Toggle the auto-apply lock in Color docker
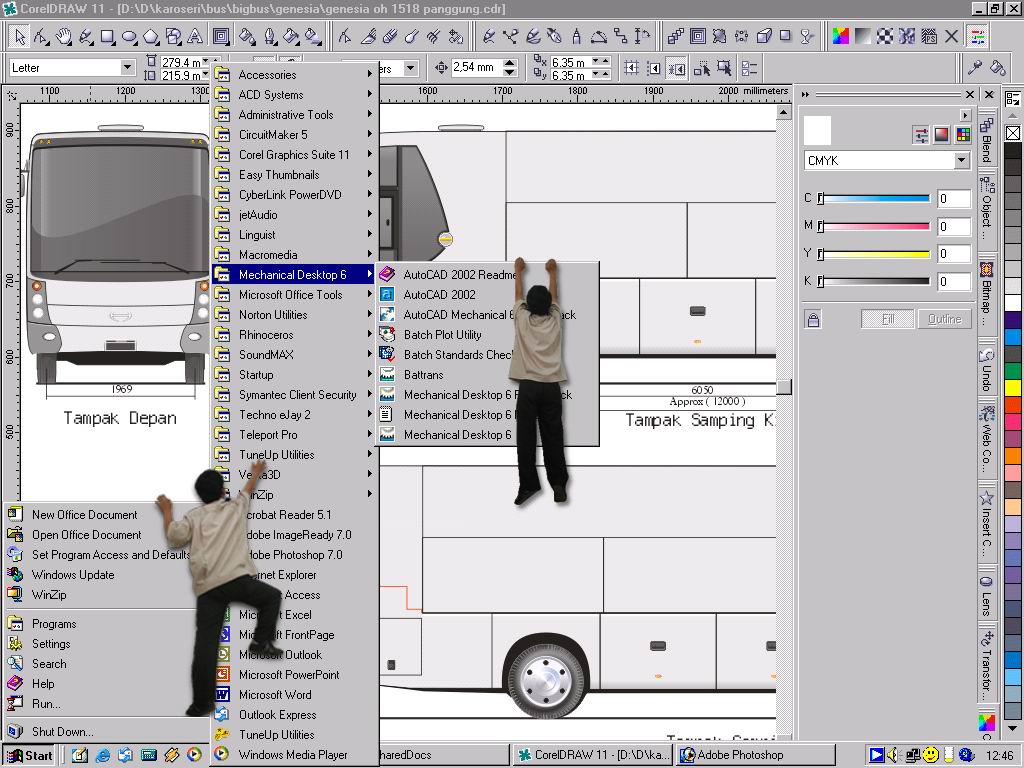1024x768 pixels. coord(813,319)
